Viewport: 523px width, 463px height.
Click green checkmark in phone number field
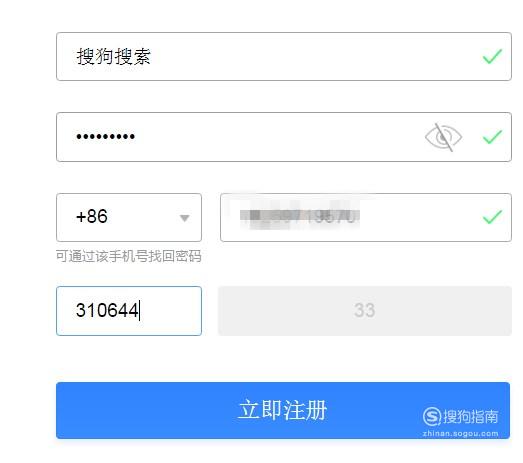pos(492,217)
